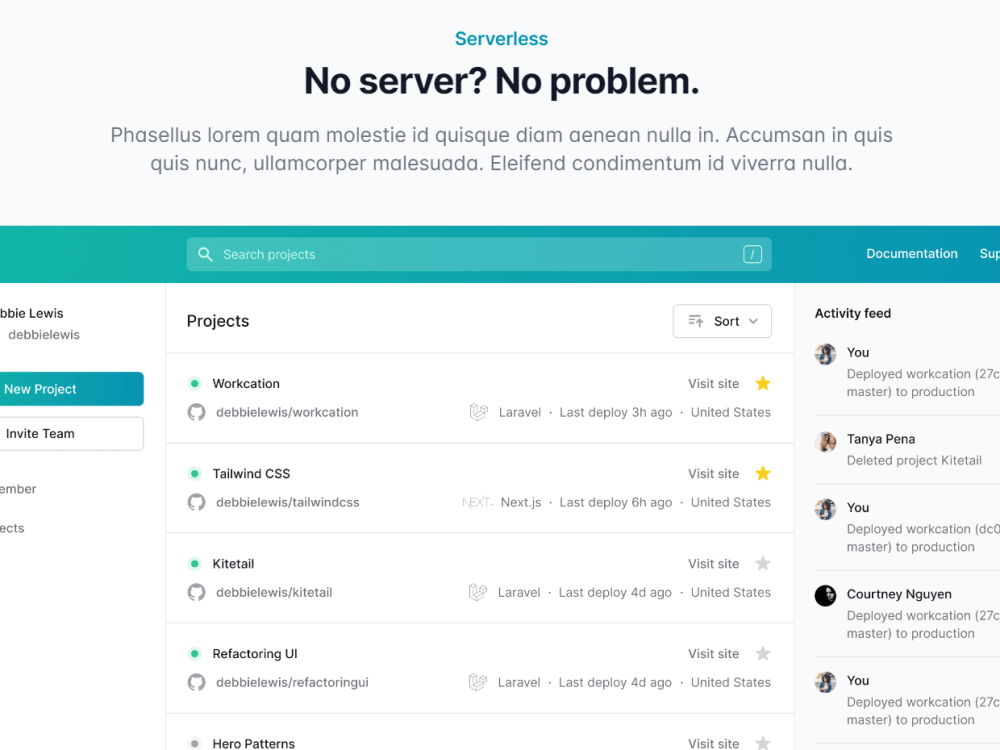Click GitHub icon beside debbielewis/tailwindcss
This screenshot has width=1000, height=750.
[x=196, y=502]
